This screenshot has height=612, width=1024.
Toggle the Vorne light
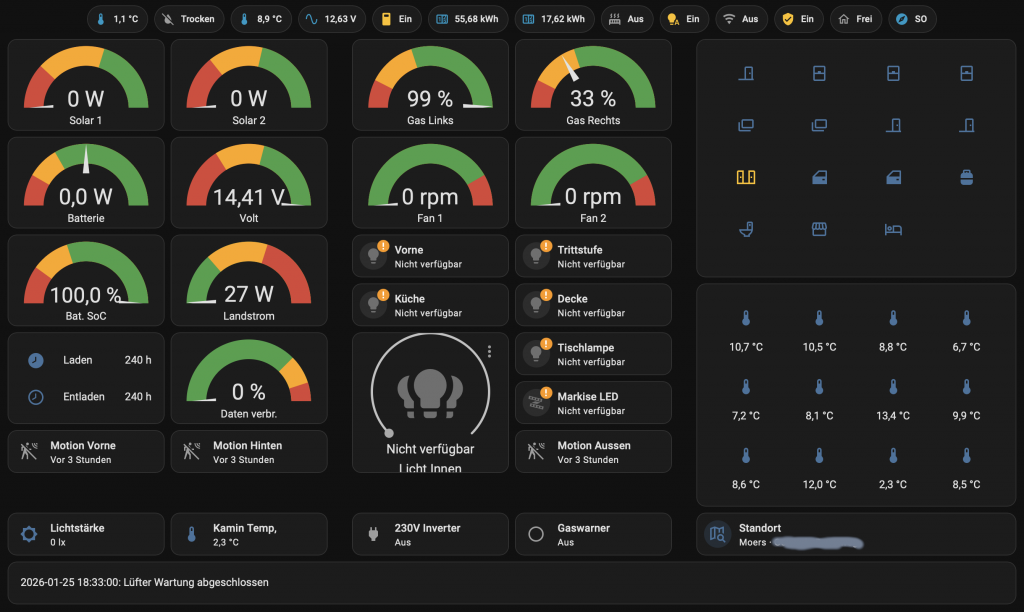(x=374, y=256)
